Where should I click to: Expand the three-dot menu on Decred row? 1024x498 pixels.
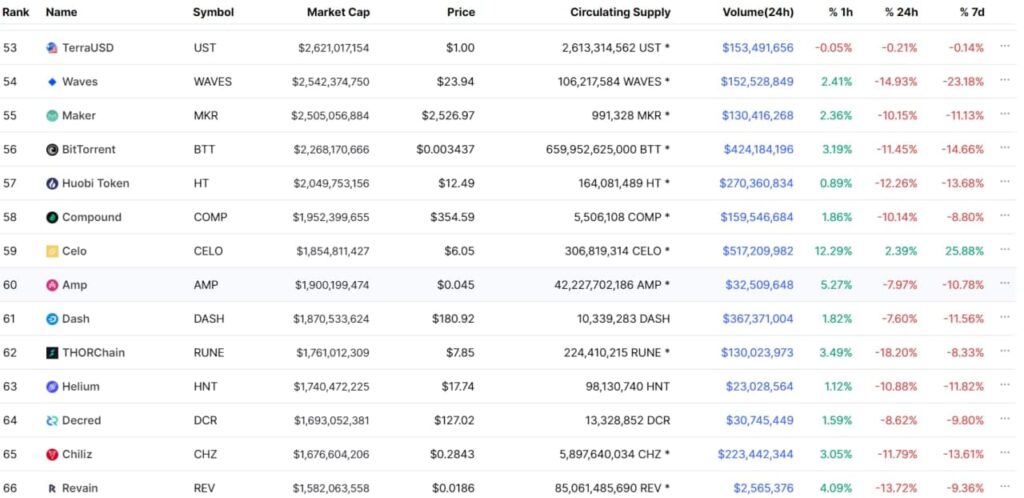point(1005,421)
